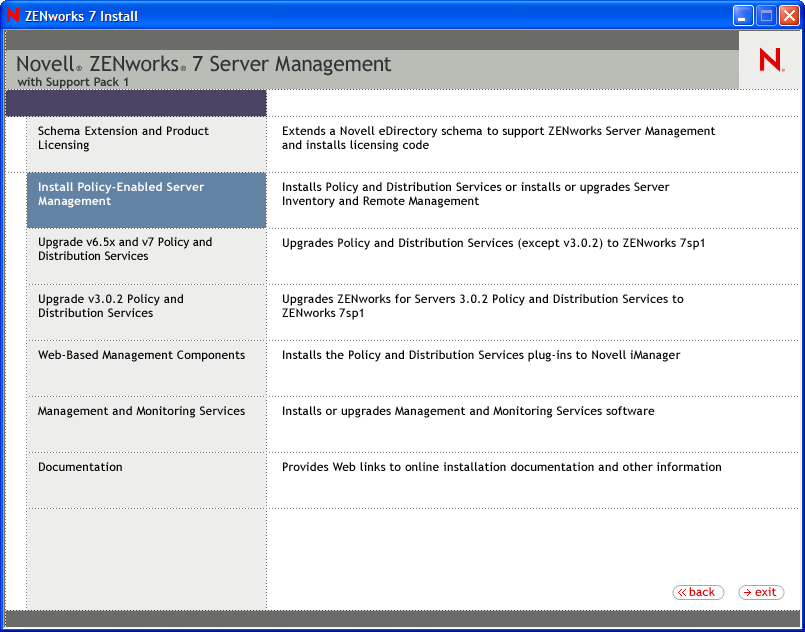Open Web-Based Management Components
805x632 pixels.
[x=140, y=355]
